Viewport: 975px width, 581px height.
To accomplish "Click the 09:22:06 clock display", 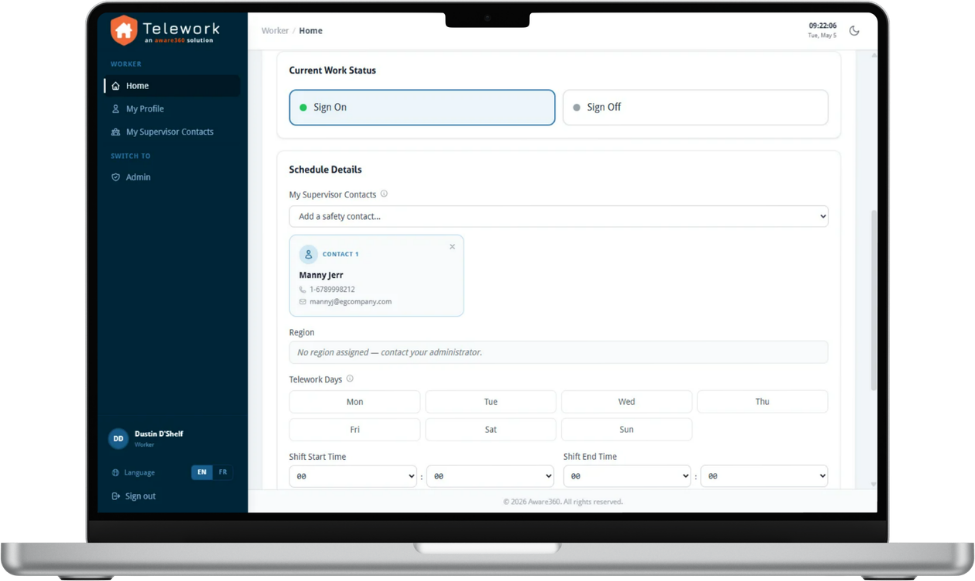I will point(822,26).
